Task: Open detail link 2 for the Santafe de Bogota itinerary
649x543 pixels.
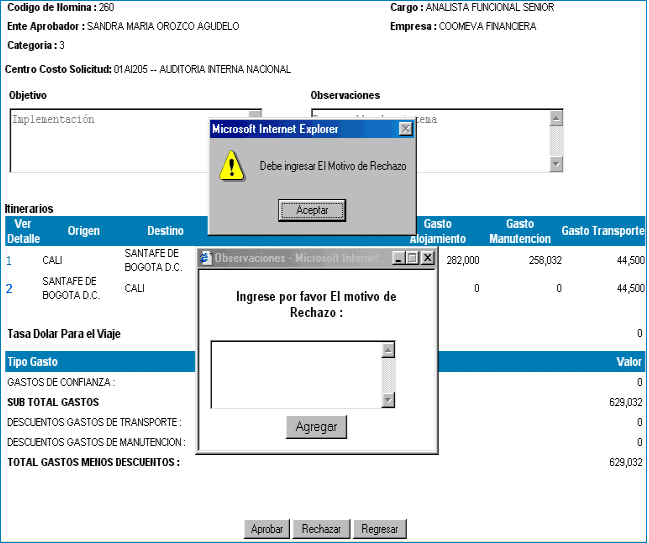Action: (9, 289)
